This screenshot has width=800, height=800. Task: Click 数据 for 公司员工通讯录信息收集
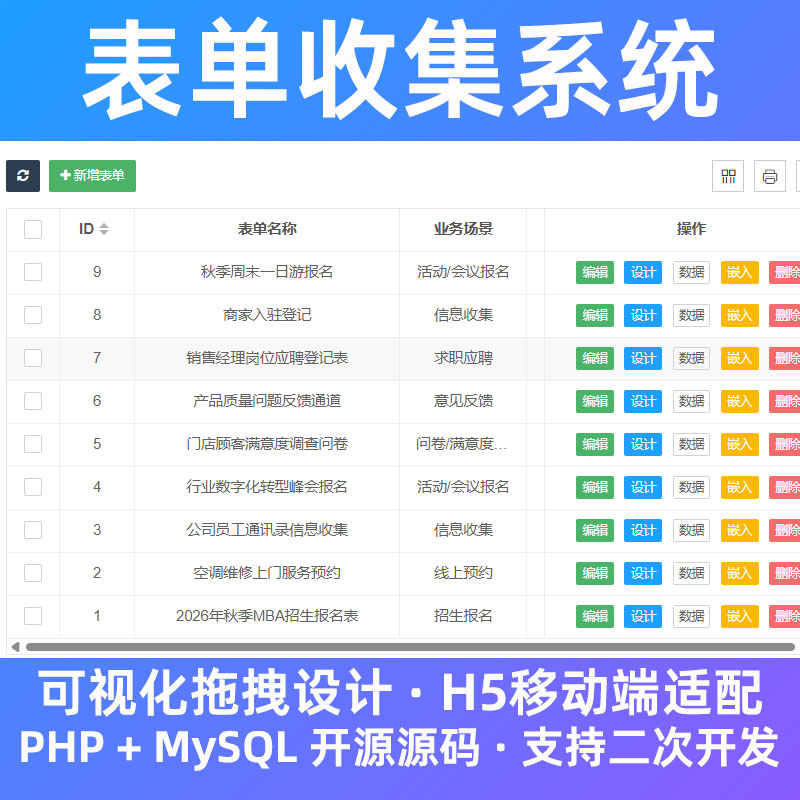691,531
